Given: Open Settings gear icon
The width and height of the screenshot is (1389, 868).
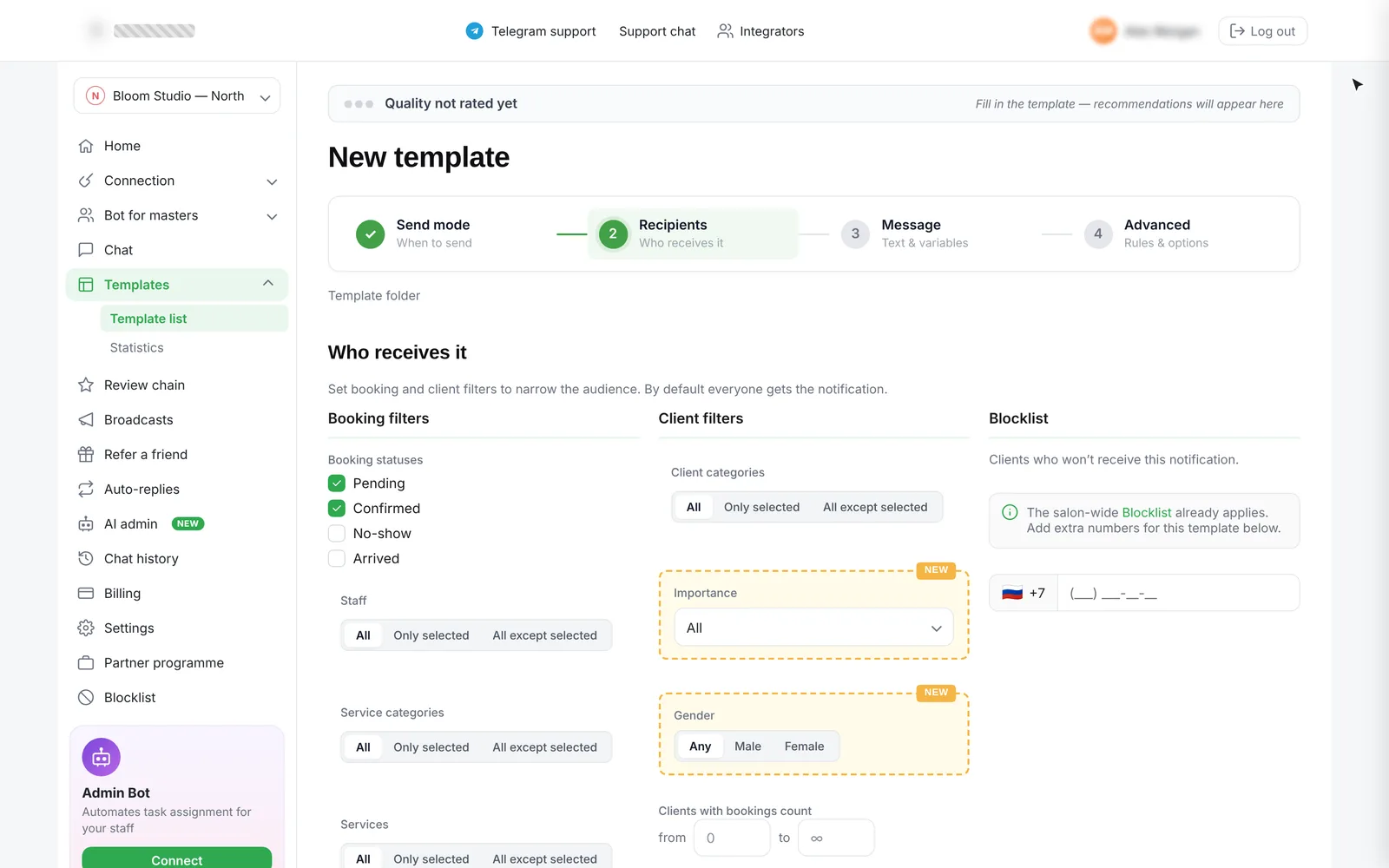Looking at the screenshot, I should (x=86, y=628).
